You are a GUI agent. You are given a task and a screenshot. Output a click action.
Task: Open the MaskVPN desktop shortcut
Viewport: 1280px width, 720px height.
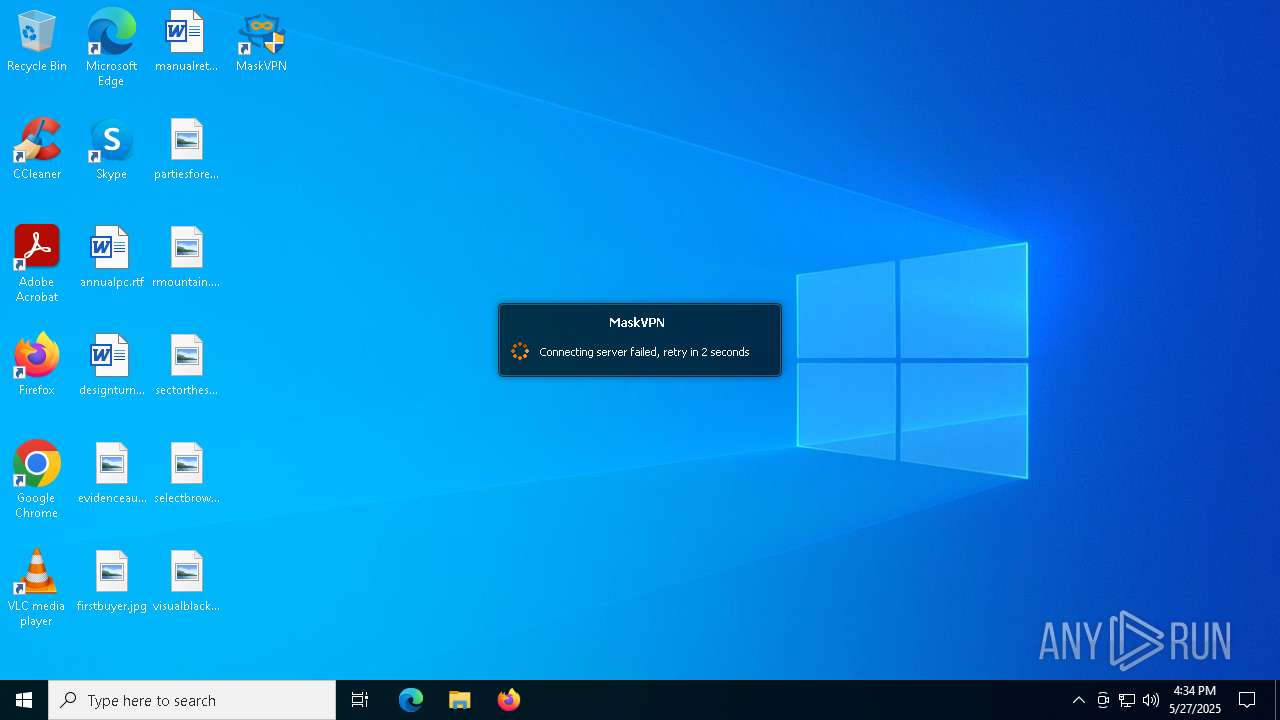[x=261, y=42]
